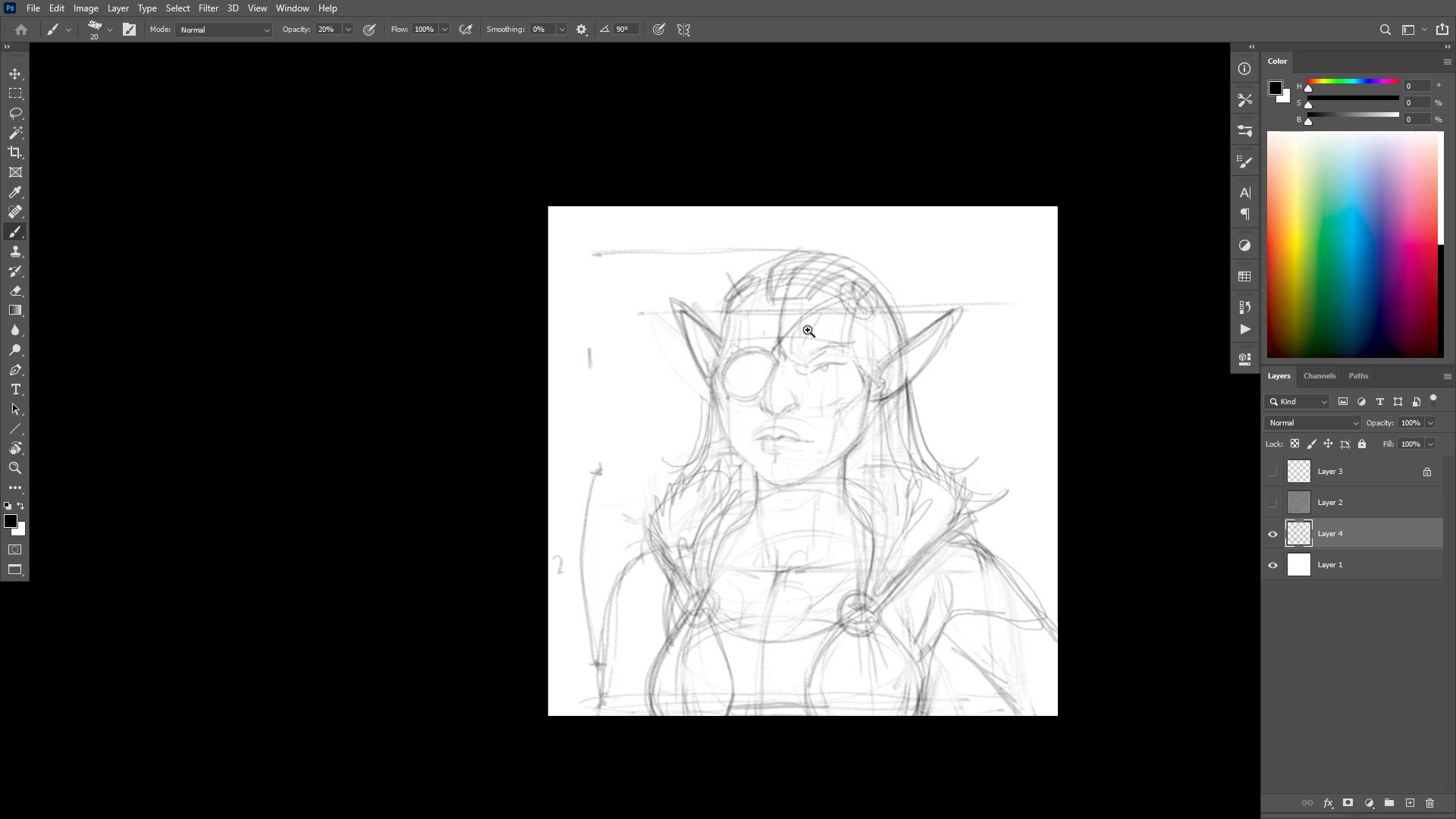Select the Crop tool

click(x=15, y=152)
